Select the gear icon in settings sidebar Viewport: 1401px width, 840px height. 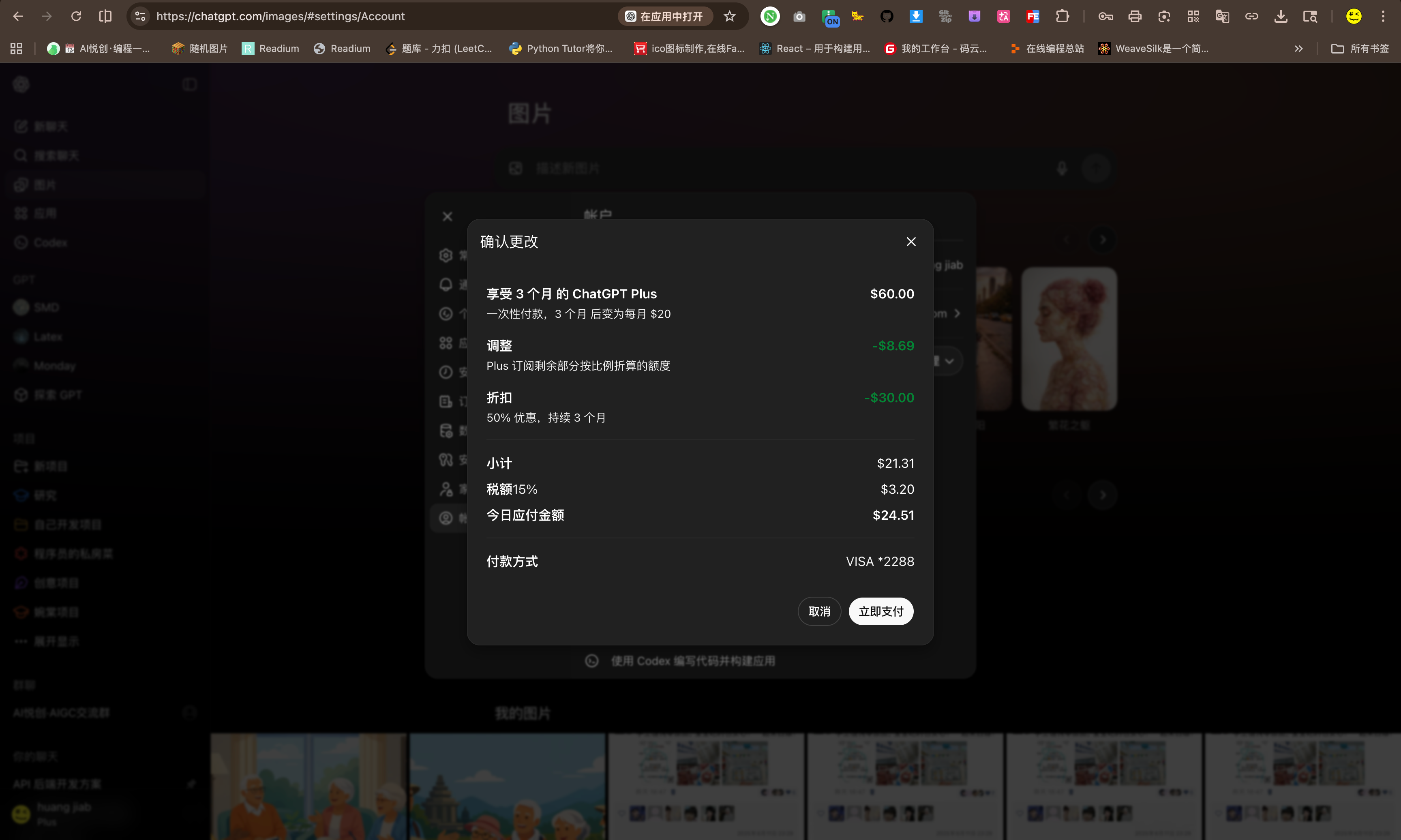tap(446, 255)
